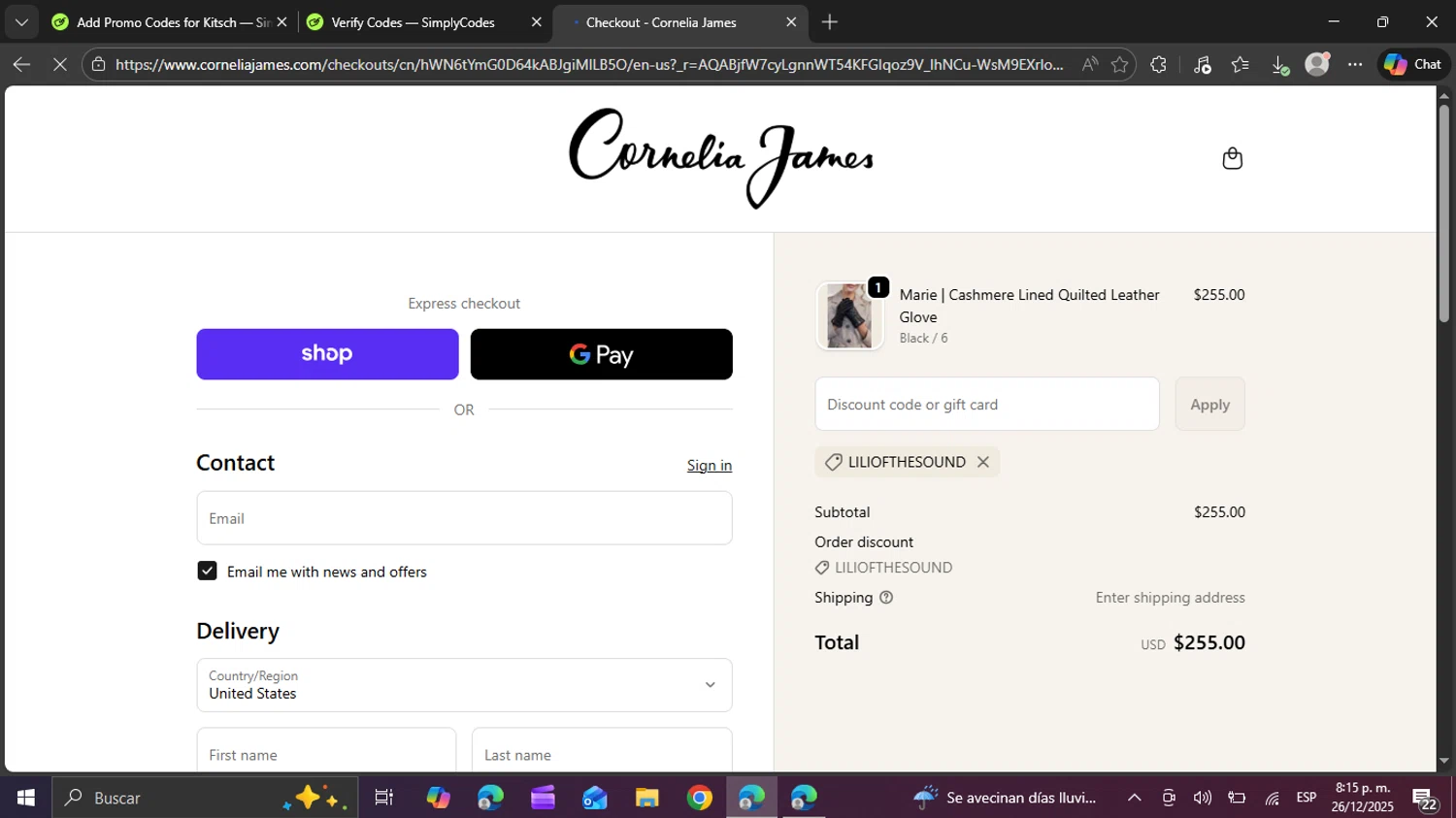The image size is (1456, 818).
Task: View site information lock icon
Action: coord(98,64)
